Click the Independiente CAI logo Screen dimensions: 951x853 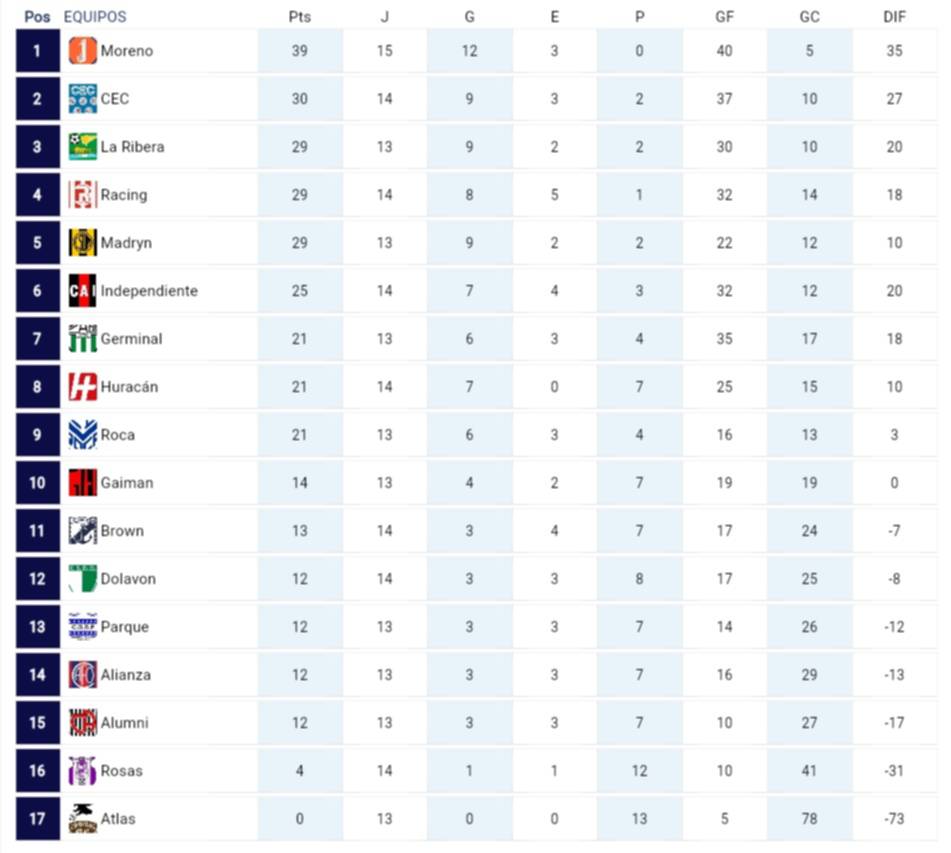(83, 291)
